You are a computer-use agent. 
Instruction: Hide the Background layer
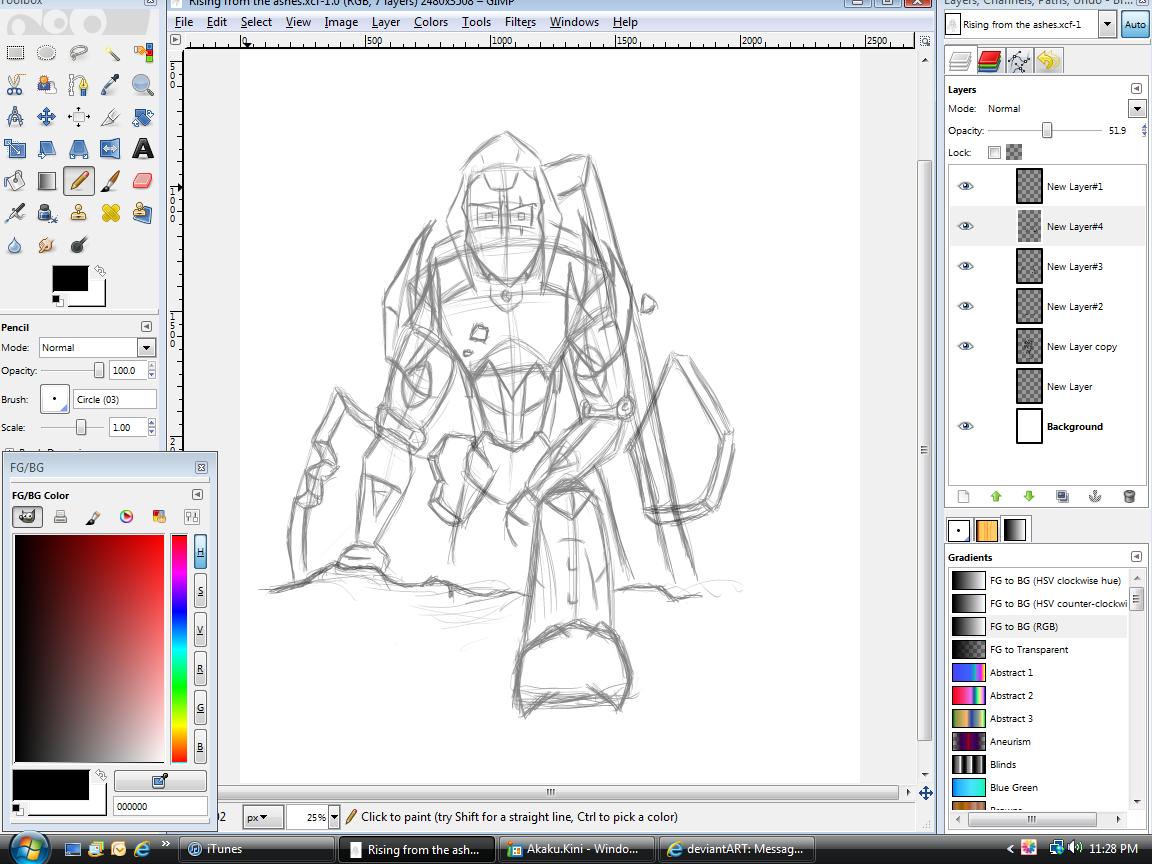[965, 426]
